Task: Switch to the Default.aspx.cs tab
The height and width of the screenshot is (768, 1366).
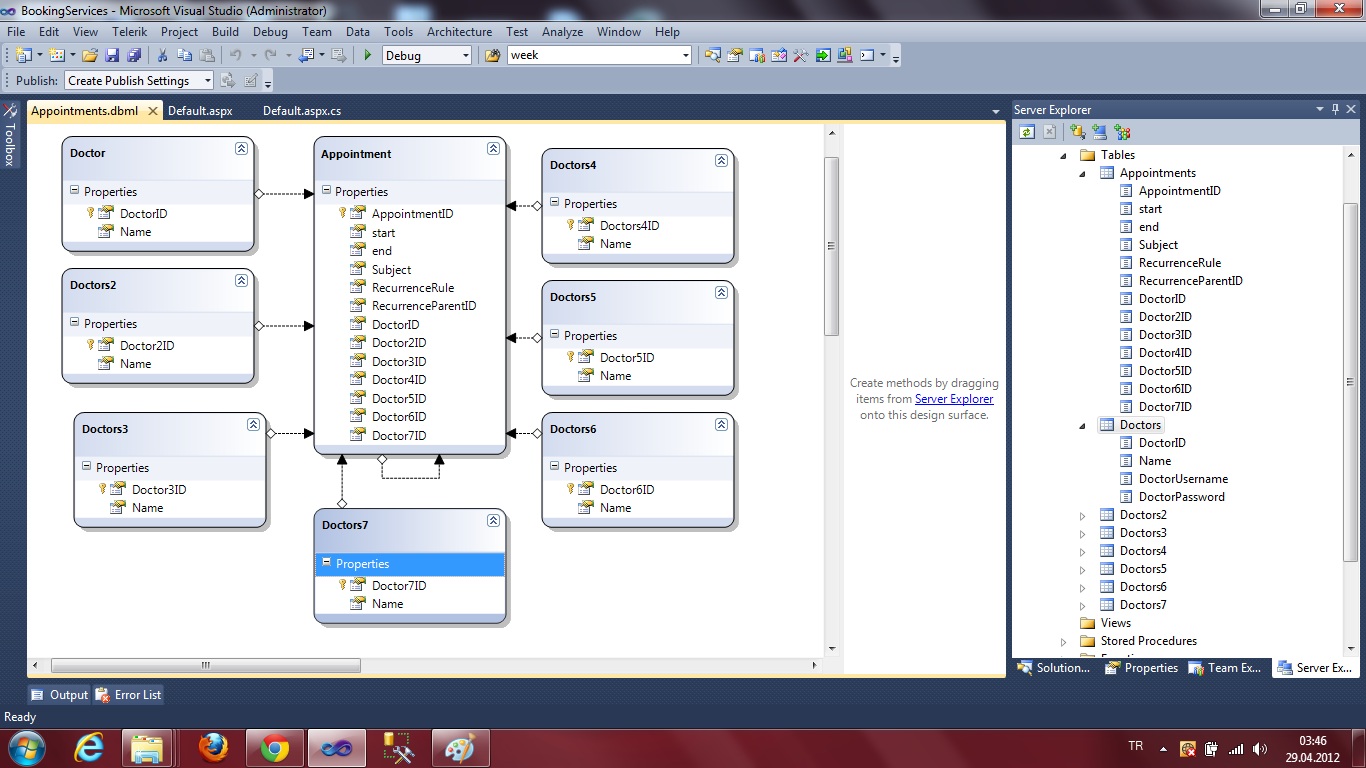Action: point(302,111)
